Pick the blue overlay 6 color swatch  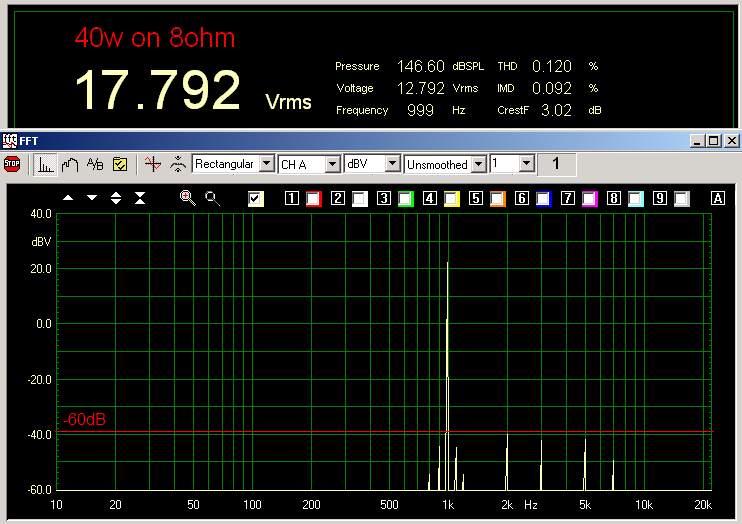(x=543, y=199)
